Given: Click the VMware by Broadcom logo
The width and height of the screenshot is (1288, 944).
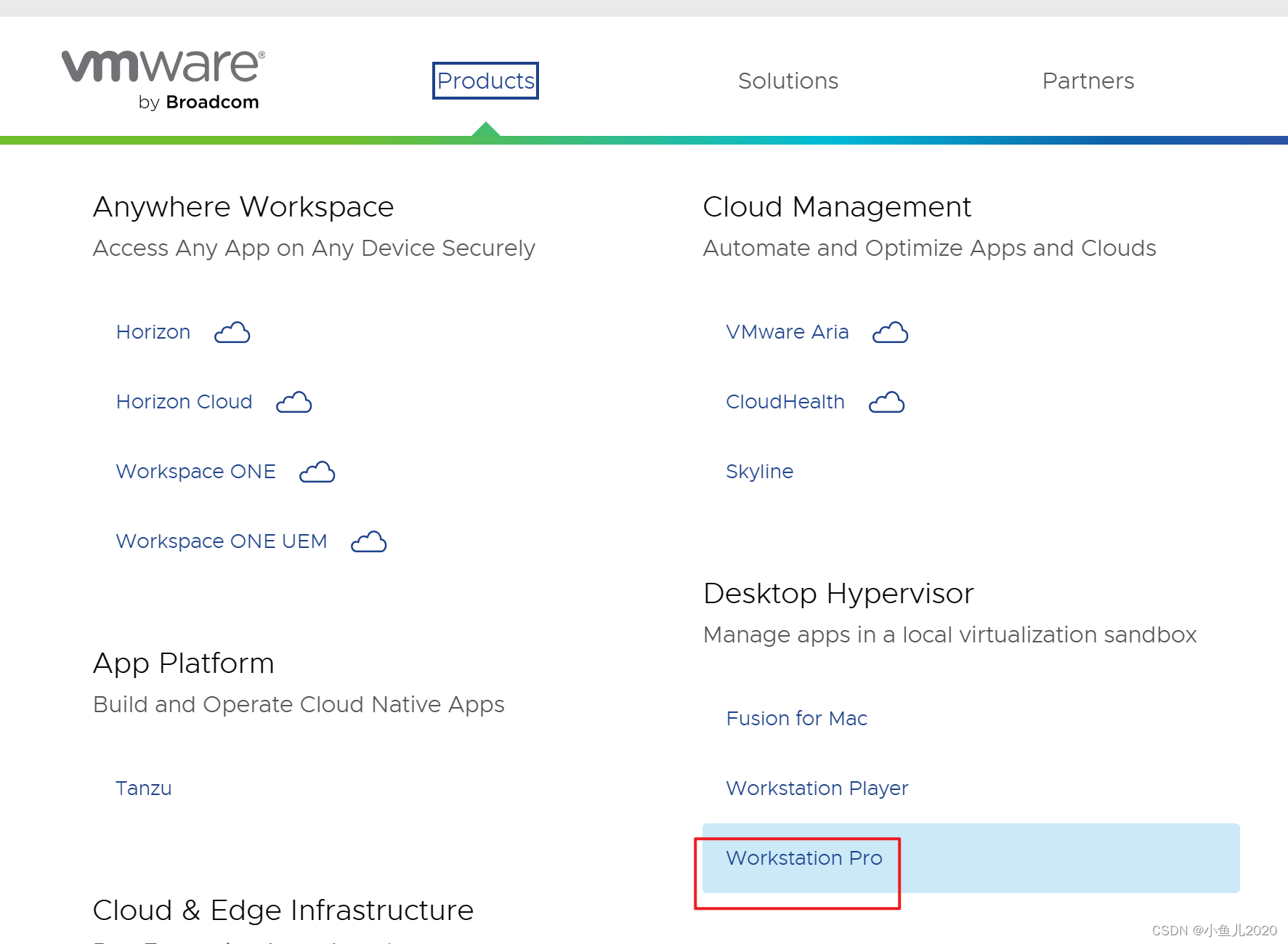Looking at the screenshot, I should [163, 80].
